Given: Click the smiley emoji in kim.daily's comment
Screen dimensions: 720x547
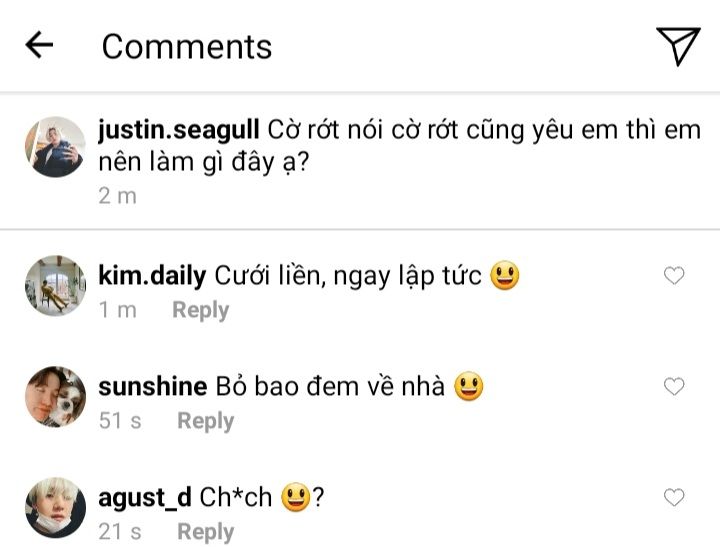Looking at the screenshot, I should click(505, 276).
